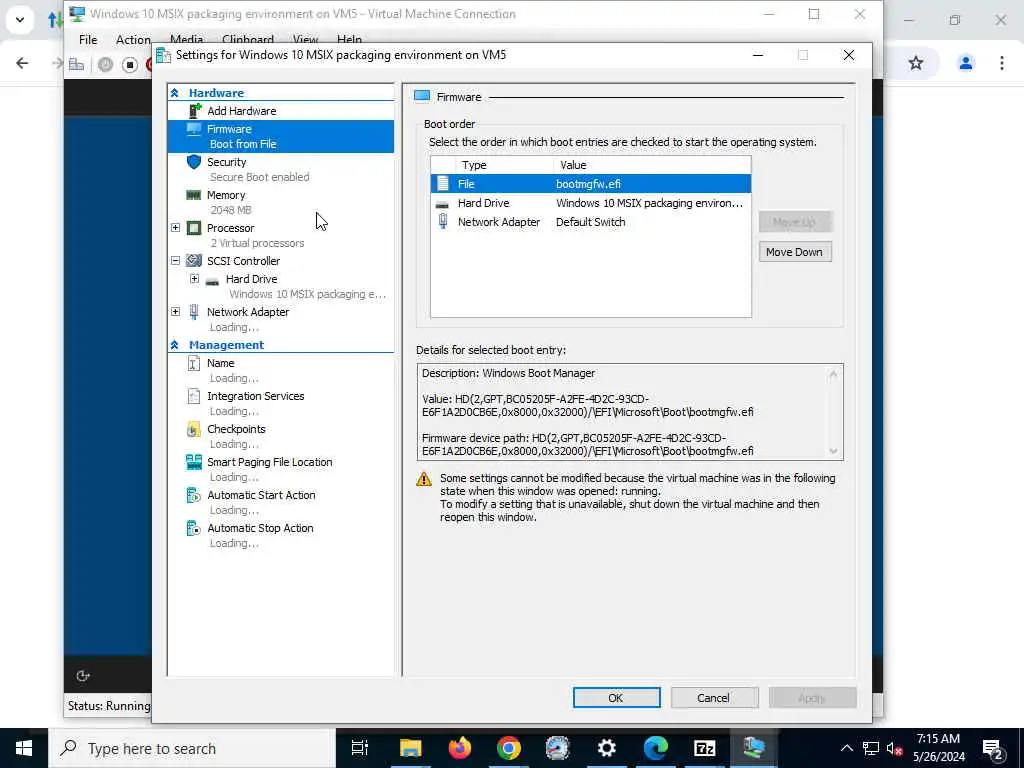The image size is (1024, 768).
Task: Click the Add Hardware icon
Action: tap(195, 111)
